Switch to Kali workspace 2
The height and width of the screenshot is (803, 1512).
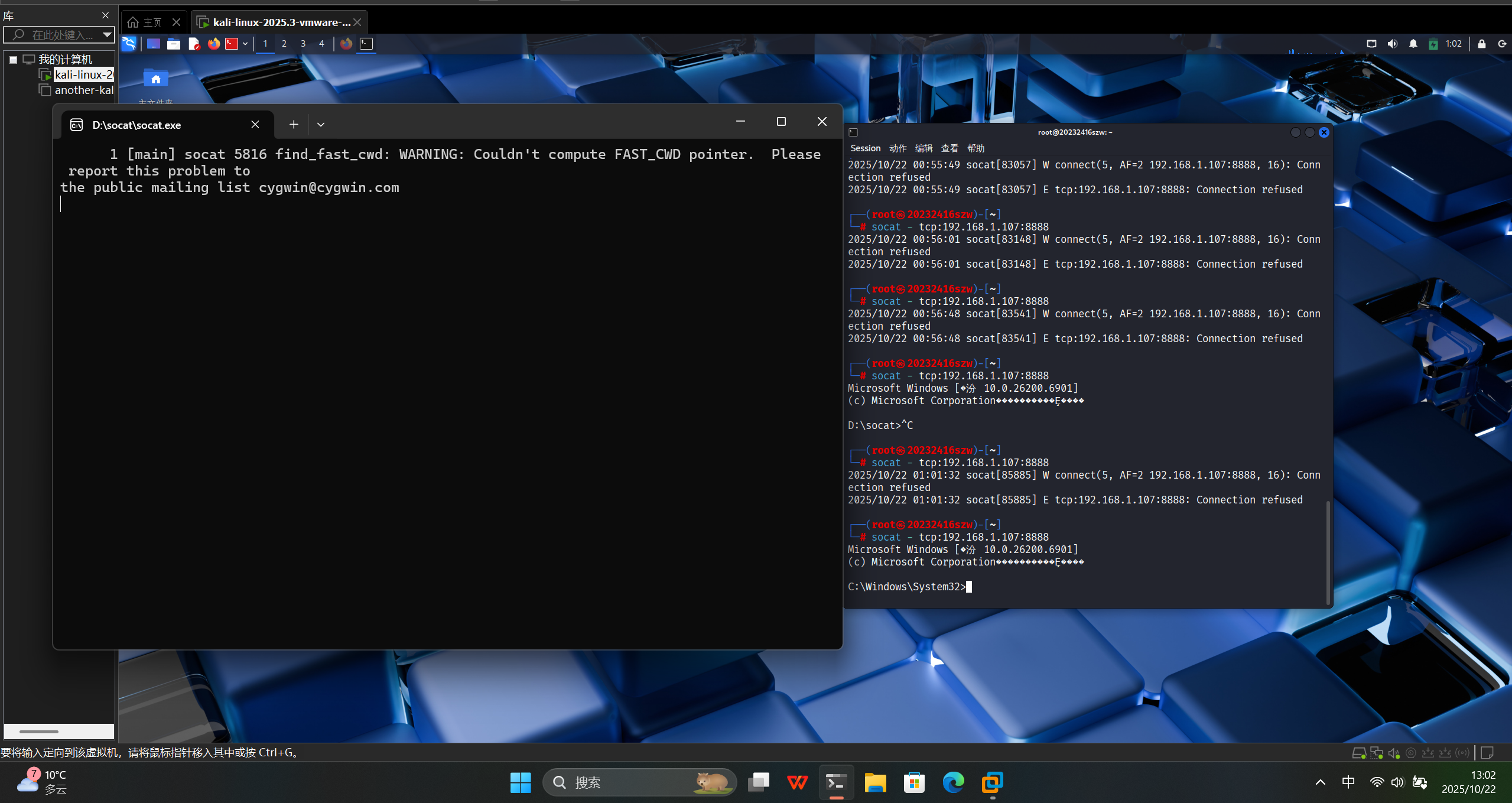(284, 44)
